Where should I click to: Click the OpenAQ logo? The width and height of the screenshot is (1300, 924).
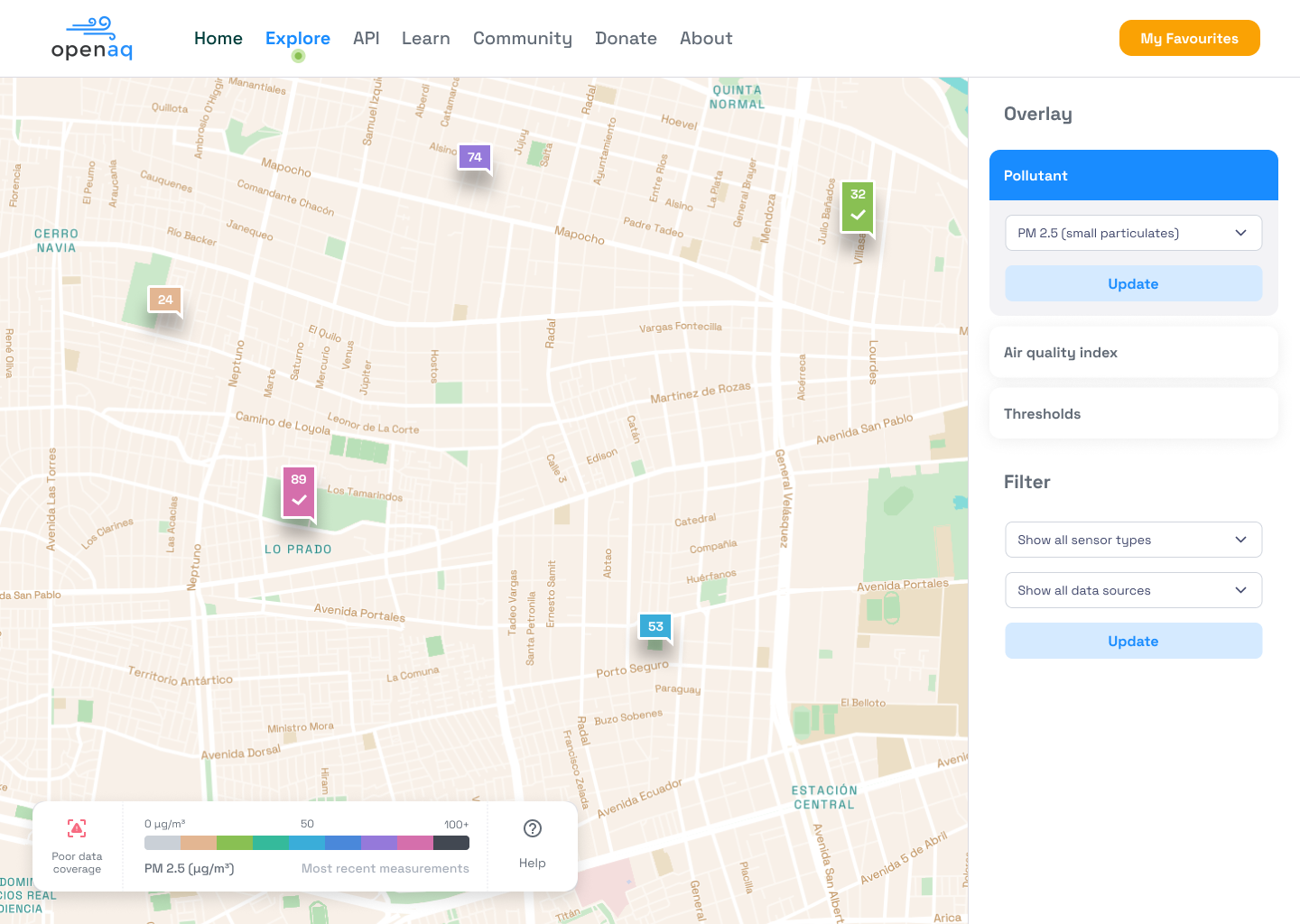pyautogui.click(x=92, y=39)
